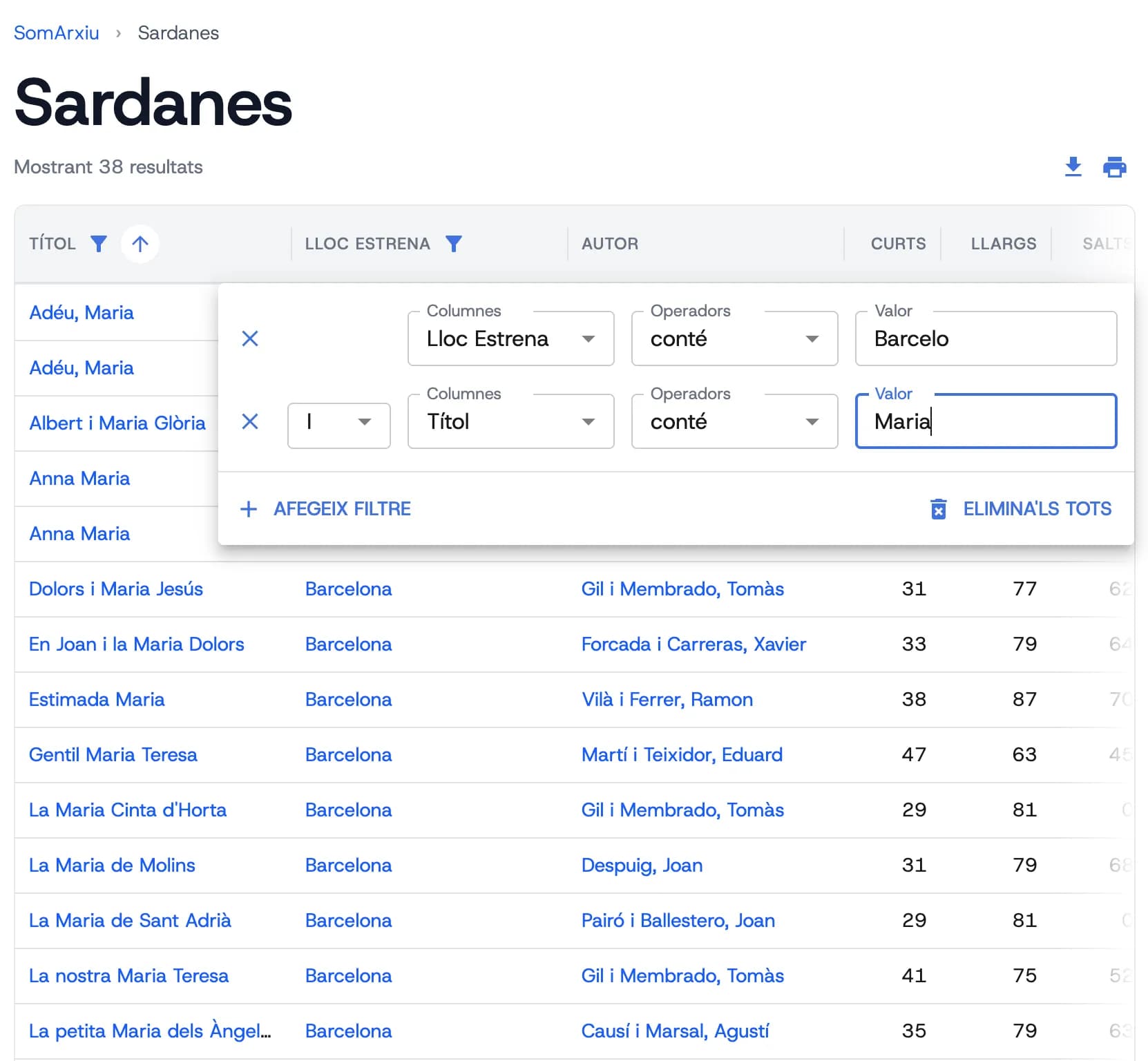Open the sardana 'Estimada Maria'
The image size is (1148, 1061).
coord(97,700)
